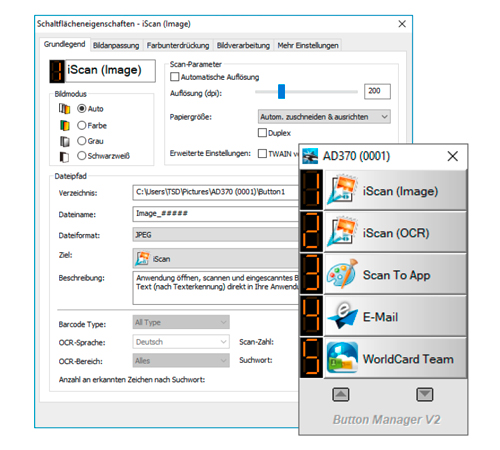Click the number 5 LED digit
Image resolution: width=500 pixels, height=450 pixels.
[x=311, y=358]
